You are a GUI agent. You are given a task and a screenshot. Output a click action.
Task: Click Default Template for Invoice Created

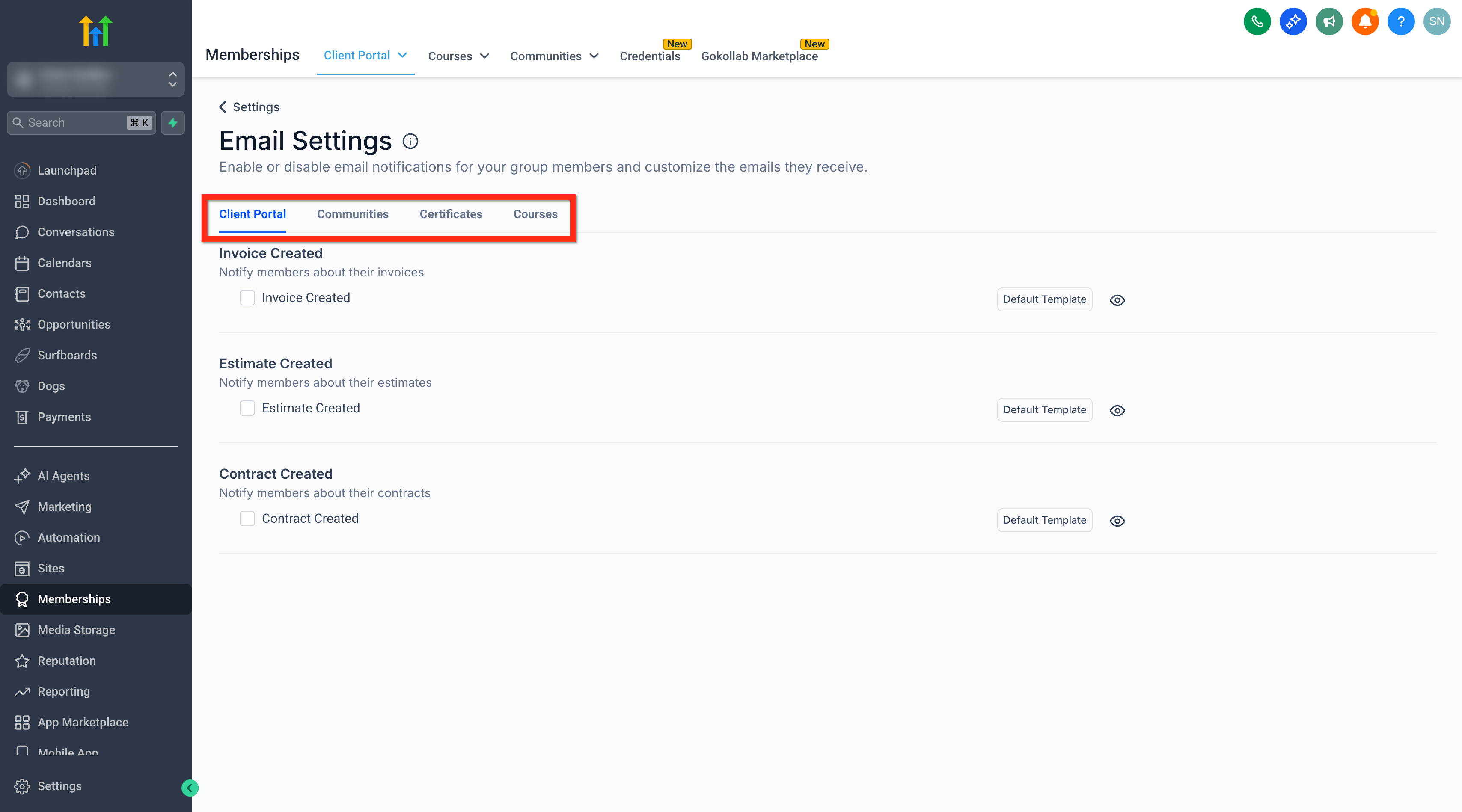tap(1044, 299)
